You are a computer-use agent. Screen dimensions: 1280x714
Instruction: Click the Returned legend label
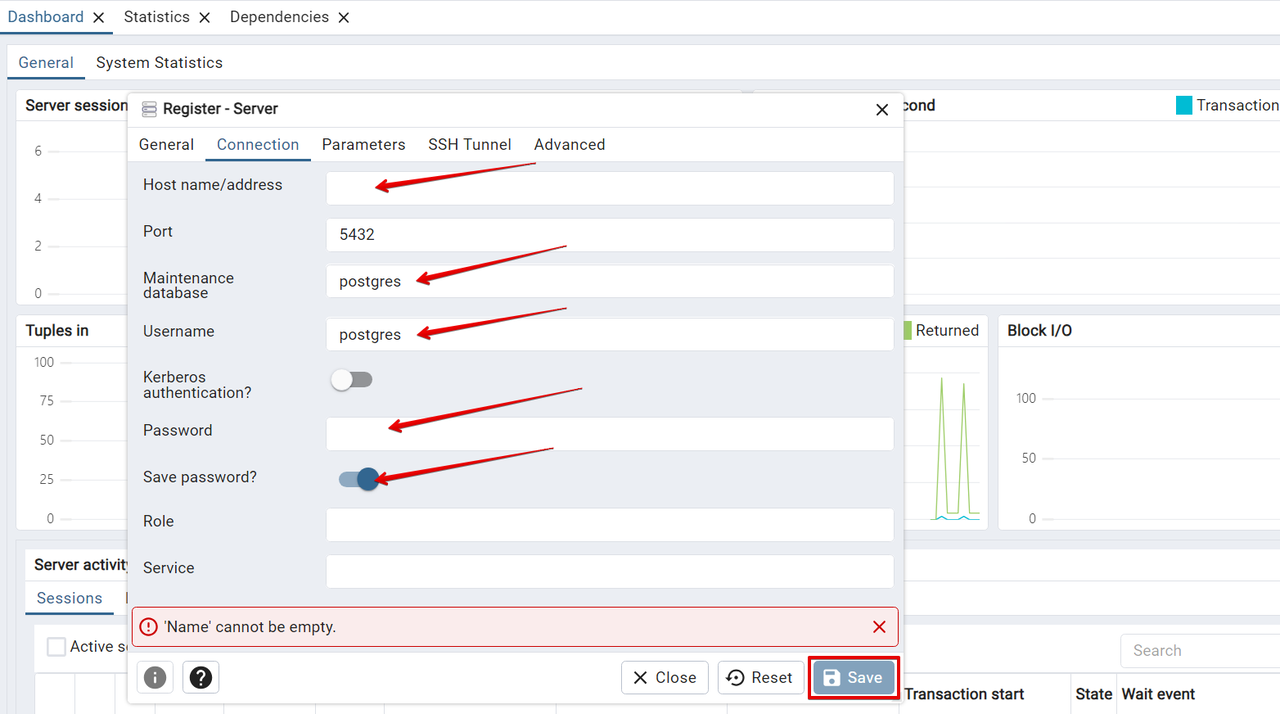coord(947,330)
